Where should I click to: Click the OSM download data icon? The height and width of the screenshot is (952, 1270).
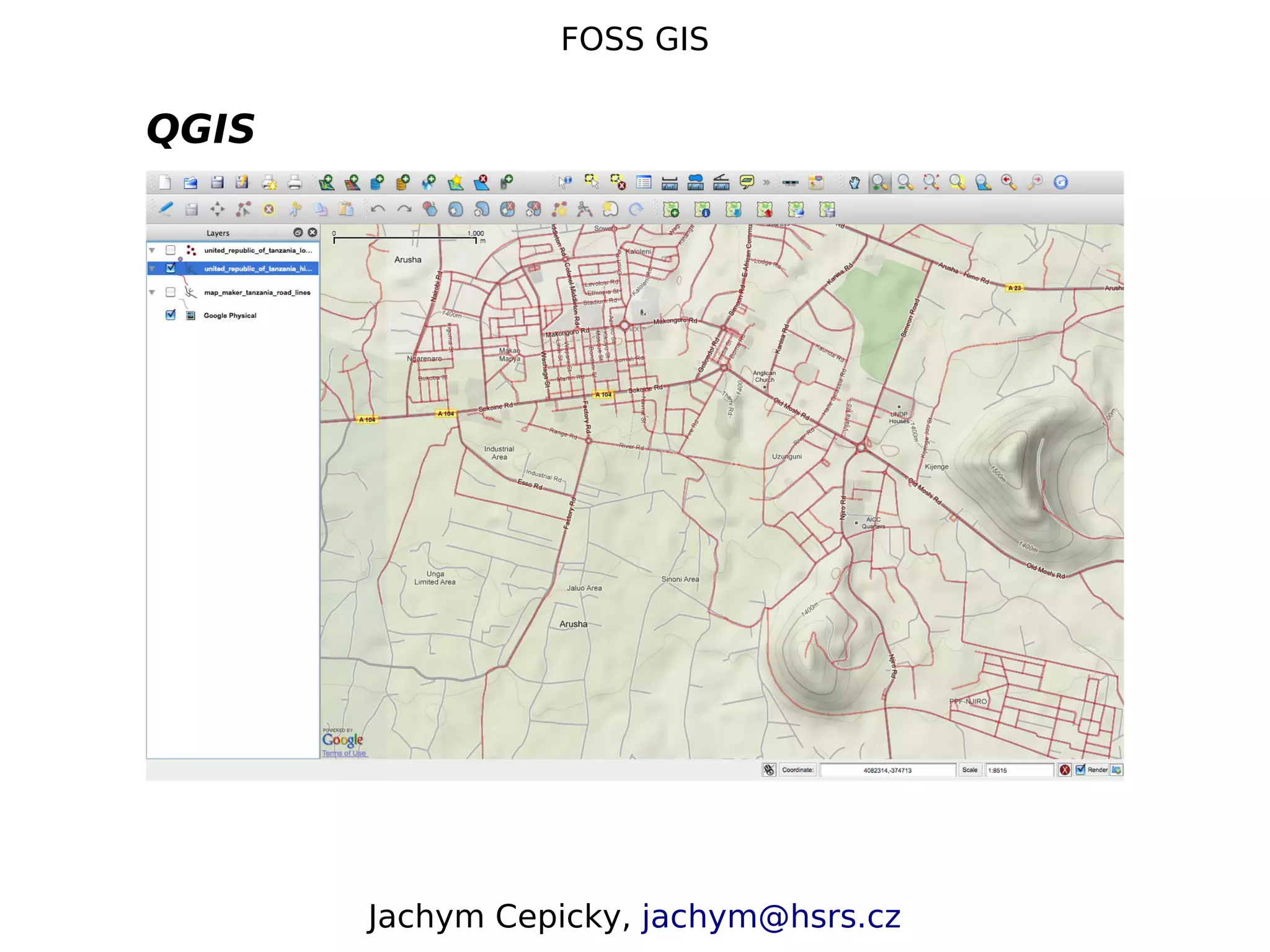tap(734, 210)
